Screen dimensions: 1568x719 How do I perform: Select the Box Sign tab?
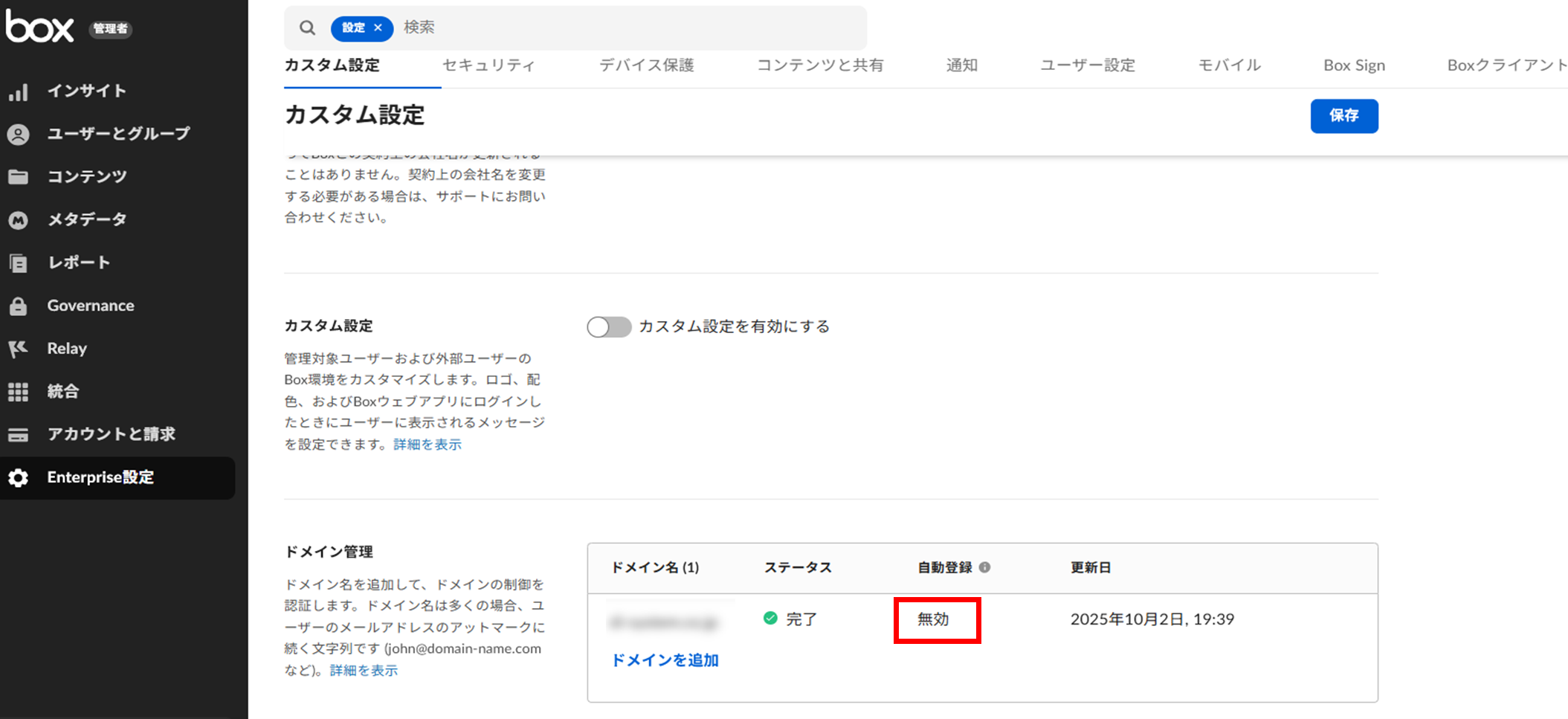click(1354, 65)
